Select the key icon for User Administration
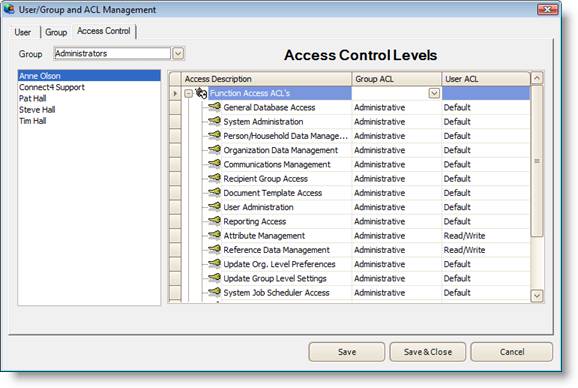The width and height of the screenshot is (578, 388). tap(214, 207)
